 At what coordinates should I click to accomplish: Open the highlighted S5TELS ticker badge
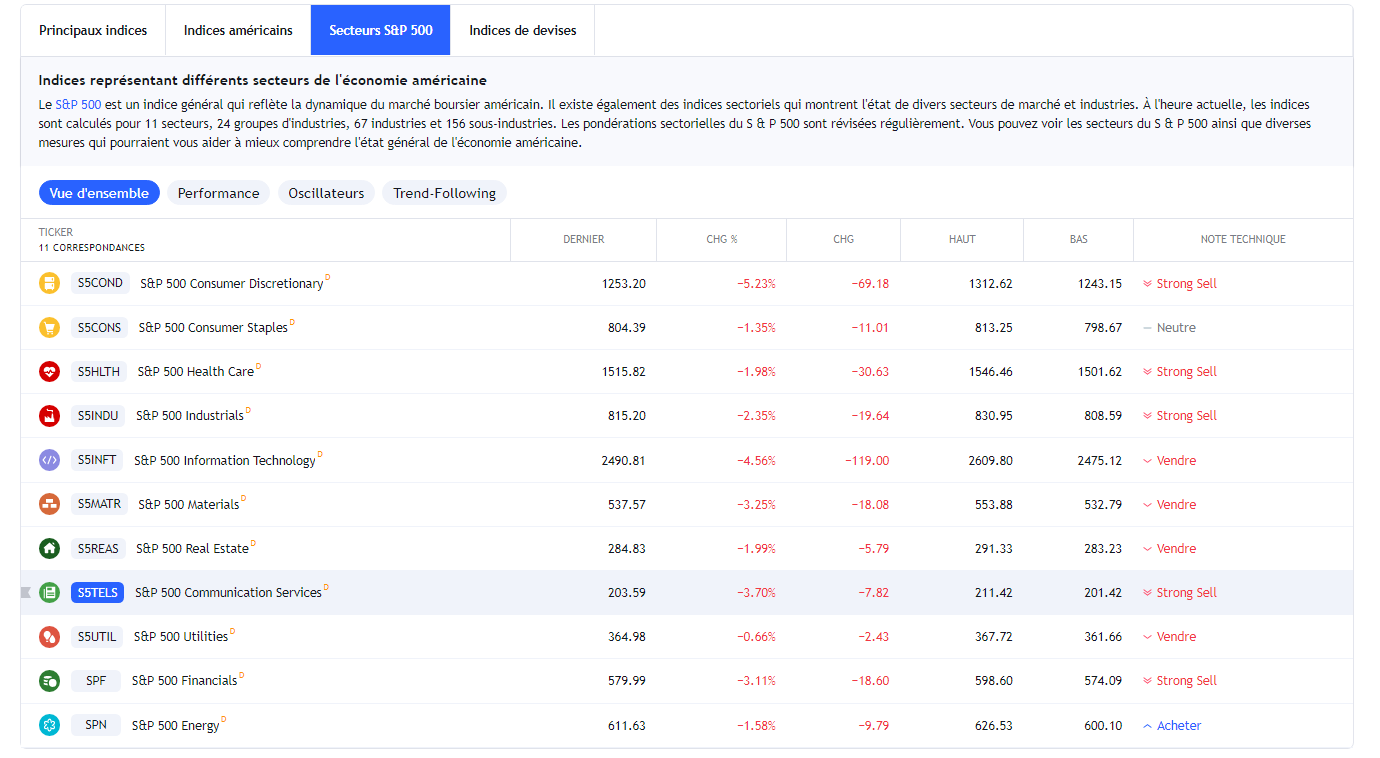point(98,593)
